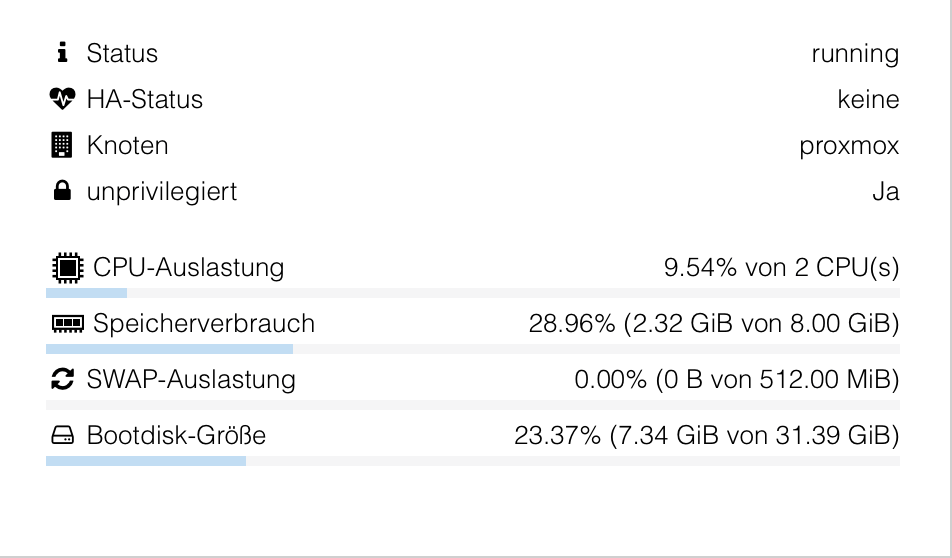Screen dimensions: 952x558
Task: Click the CPU chip icon
Action: [x=67, y=268]
